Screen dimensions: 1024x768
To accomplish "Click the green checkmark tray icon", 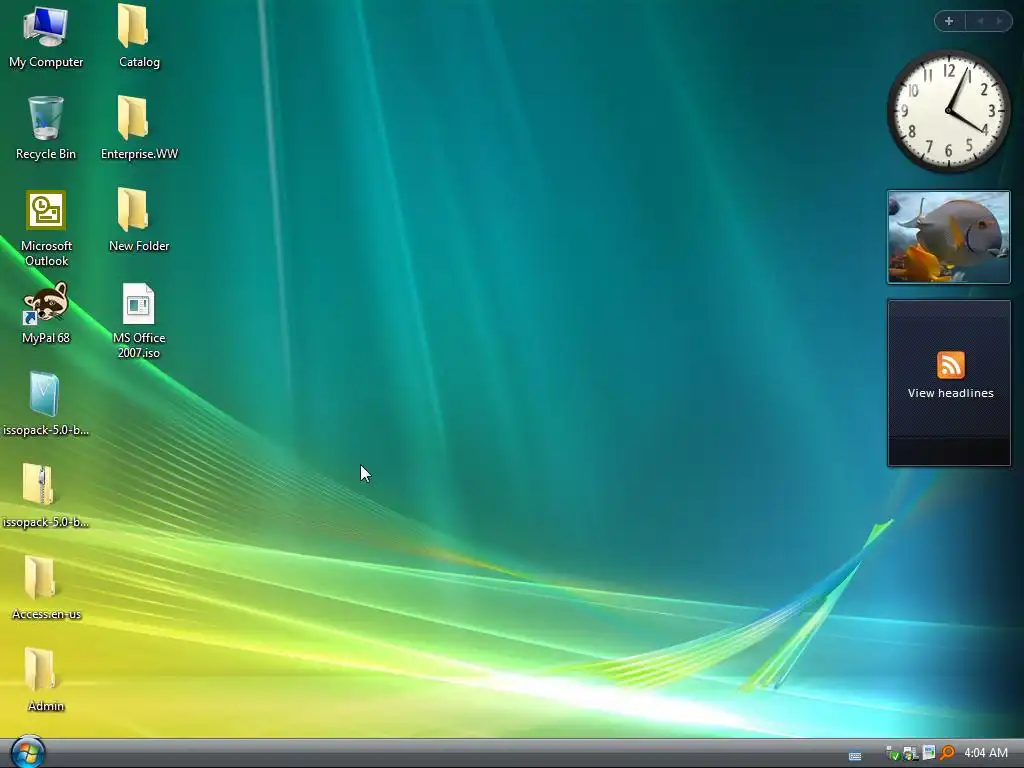I will 892,754.
